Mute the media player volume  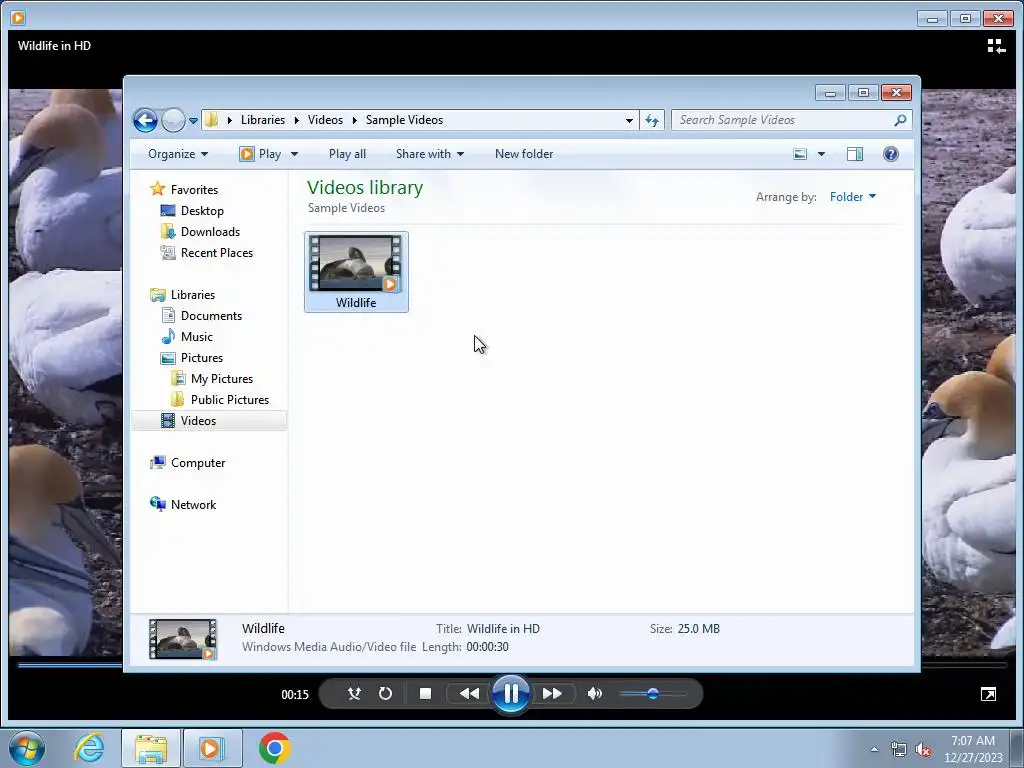tap(594, 694)
